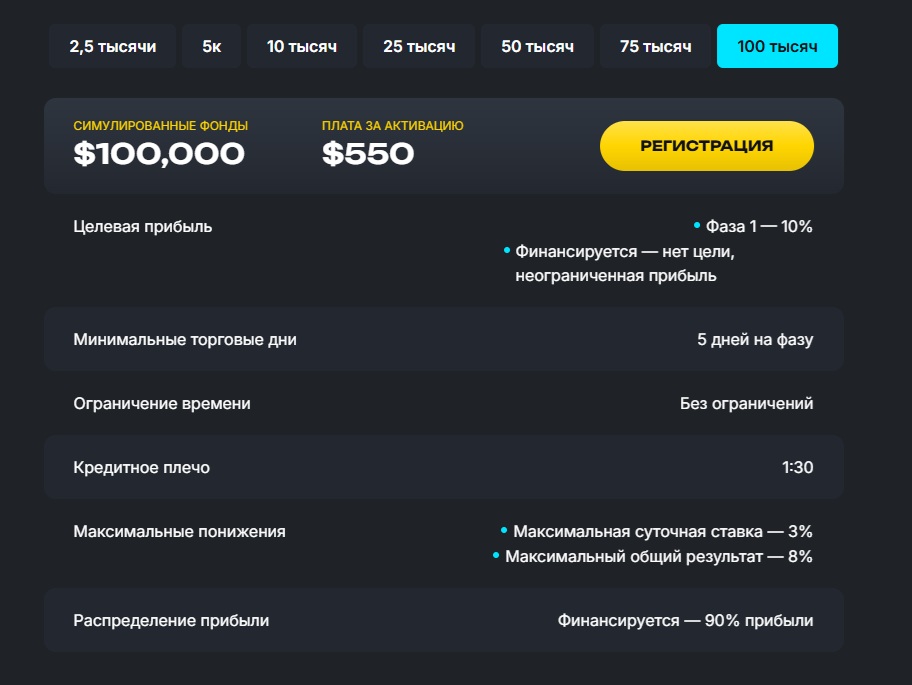The width and height of the screenshot is (912, 685).
Task: Switch to the 5к account tab
Action: 211,47
